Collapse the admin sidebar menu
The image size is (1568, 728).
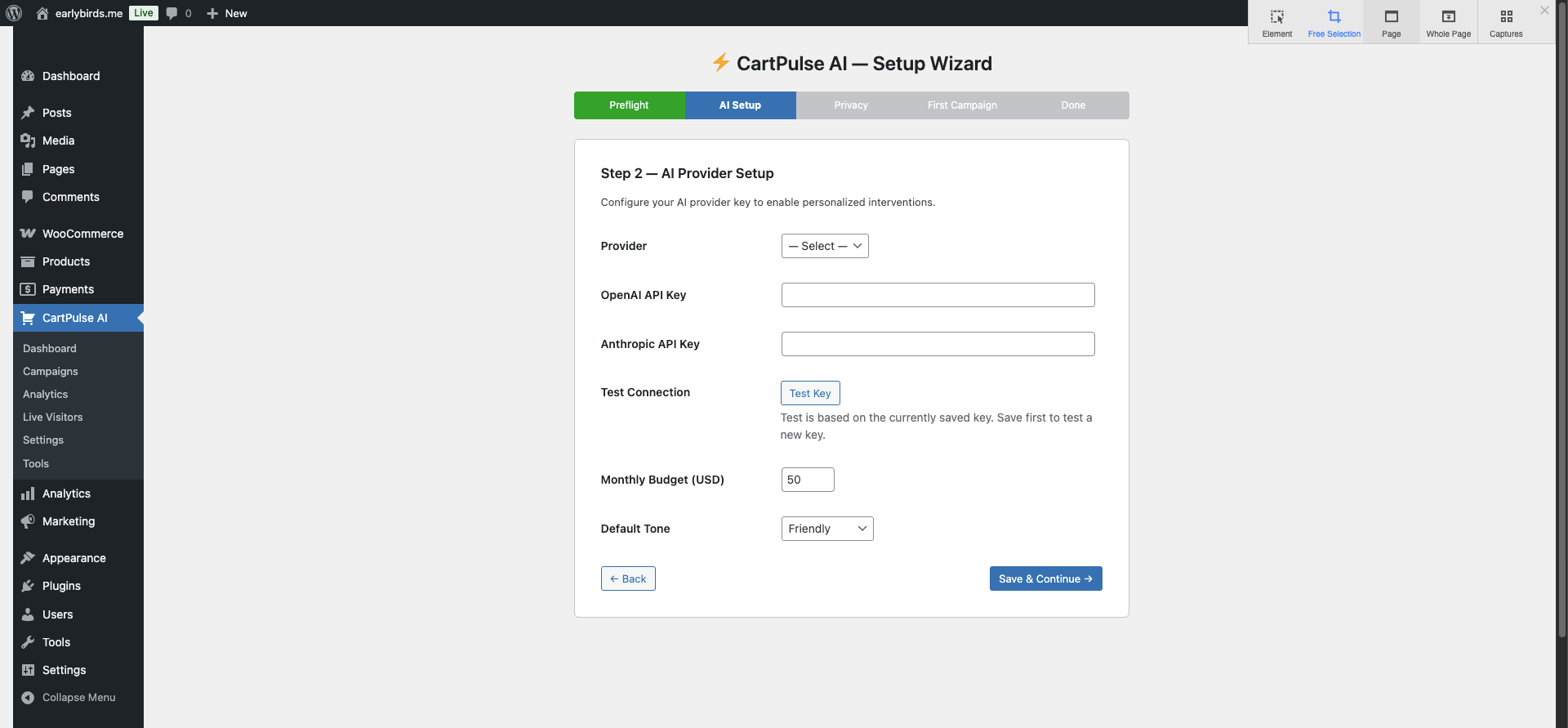tap(78, 698)
